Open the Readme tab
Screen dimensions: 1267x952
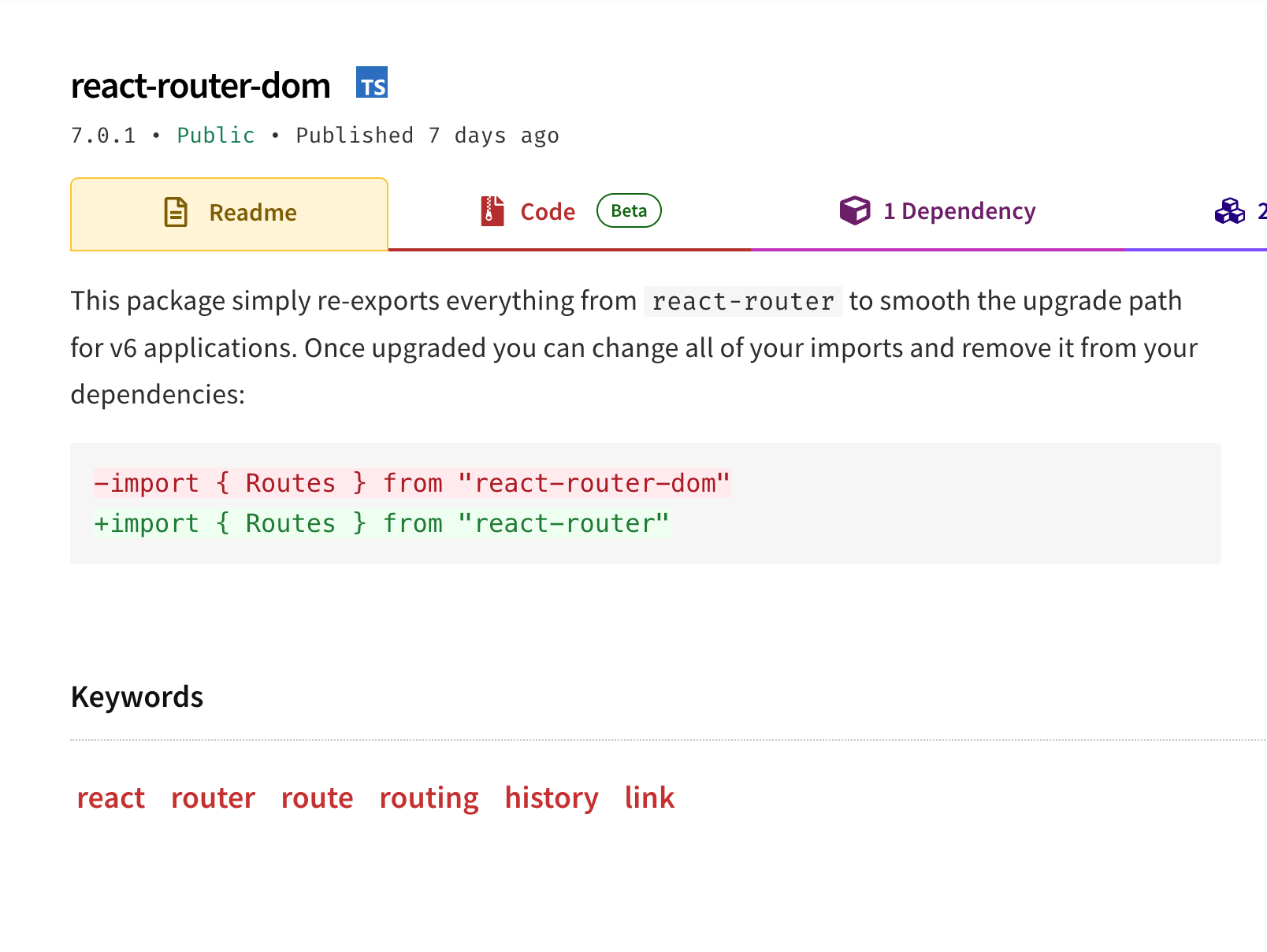click(x=229, y=214)
